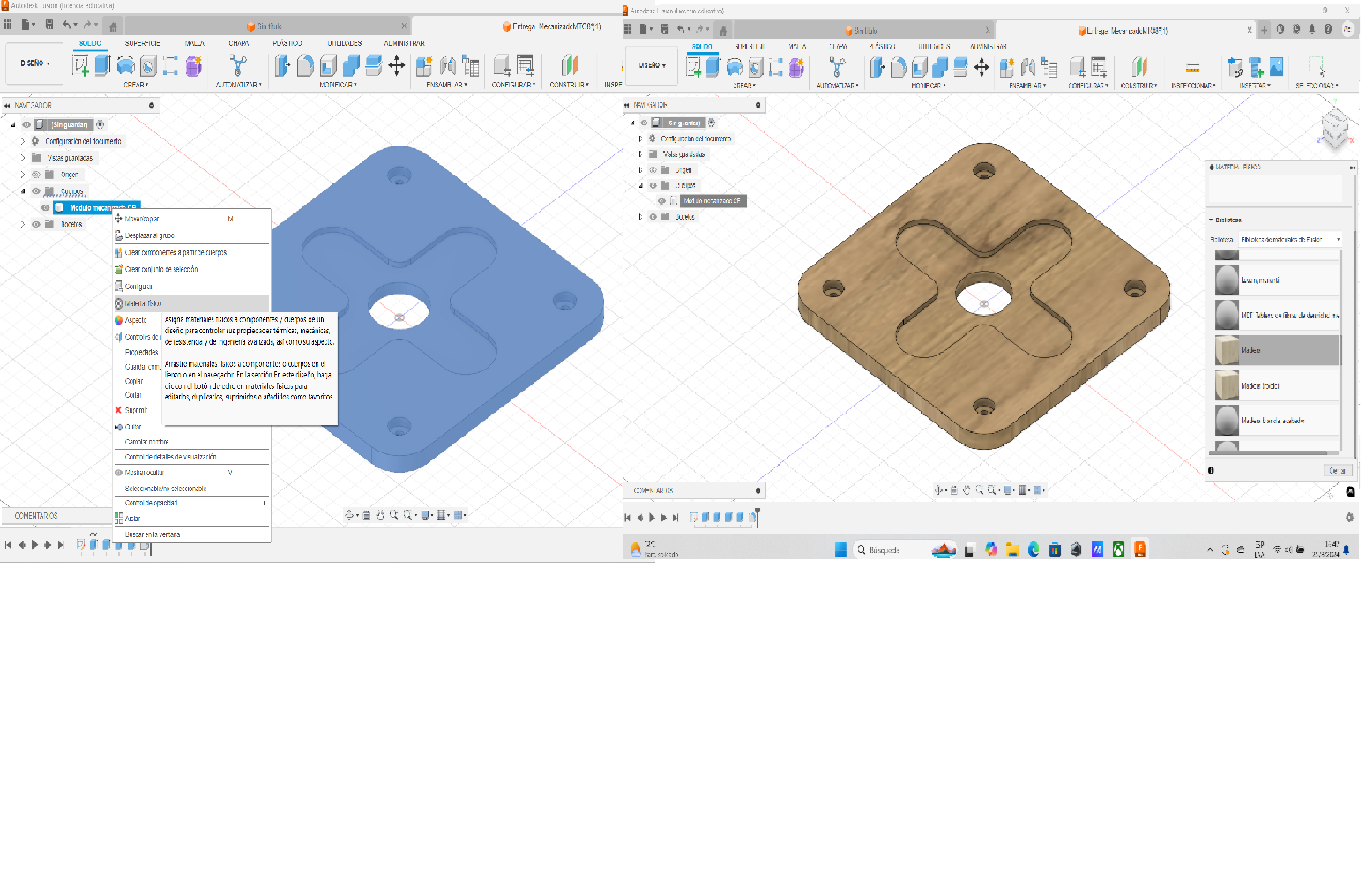Choose Buscar en la ventana in context menu

coord(191,534)
